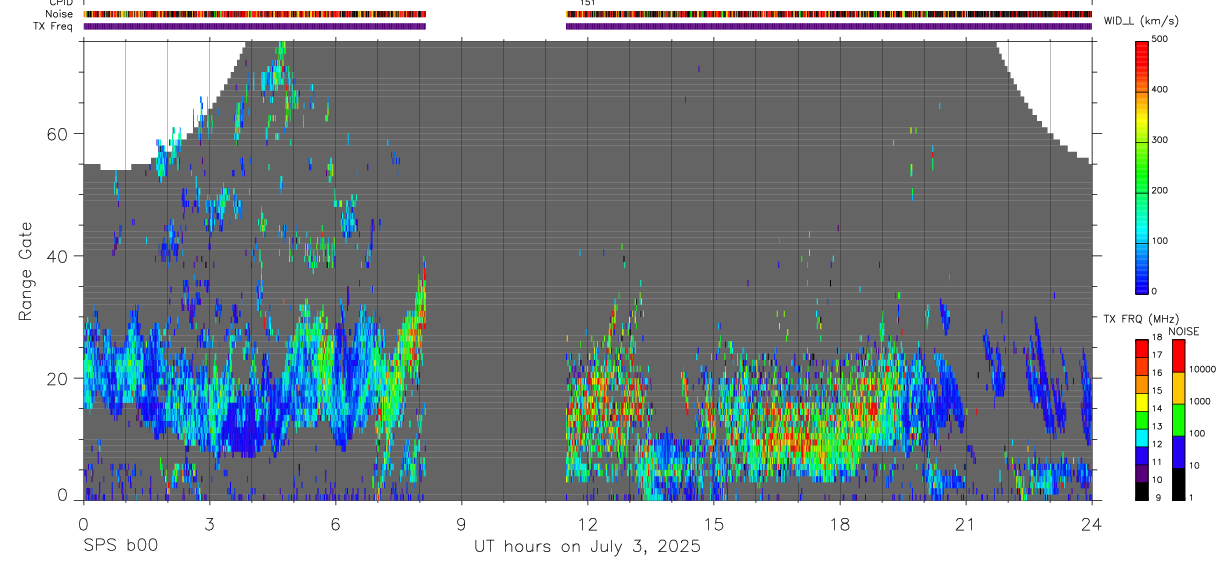Click the red 10000 swatch in NOISE legend
1228x567 pixels.
[x=1178, y=356]
